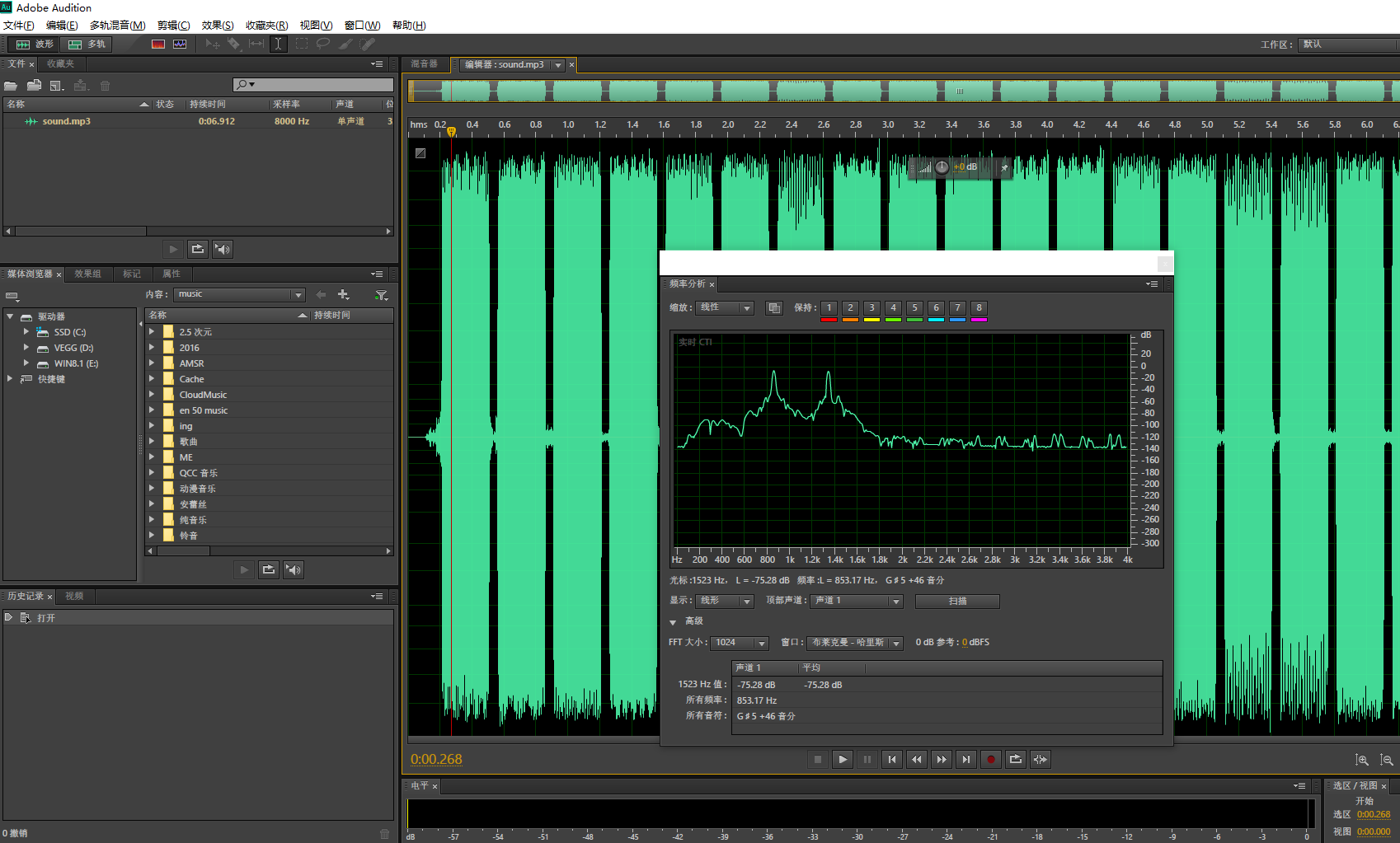Expand SSD (C:) drive node
This screenshot has width=1400, height=843.
coord(26,332)
